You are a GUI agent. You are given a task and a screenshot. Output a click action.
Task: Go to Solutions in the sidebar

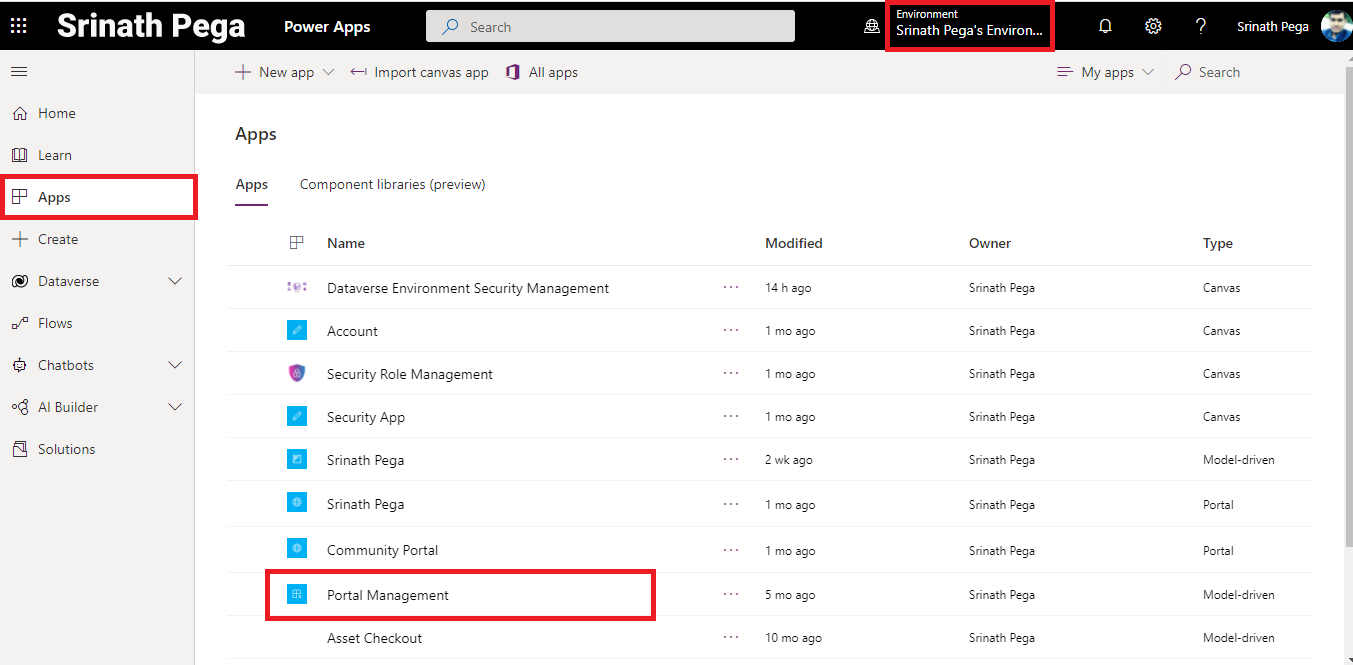66,449
